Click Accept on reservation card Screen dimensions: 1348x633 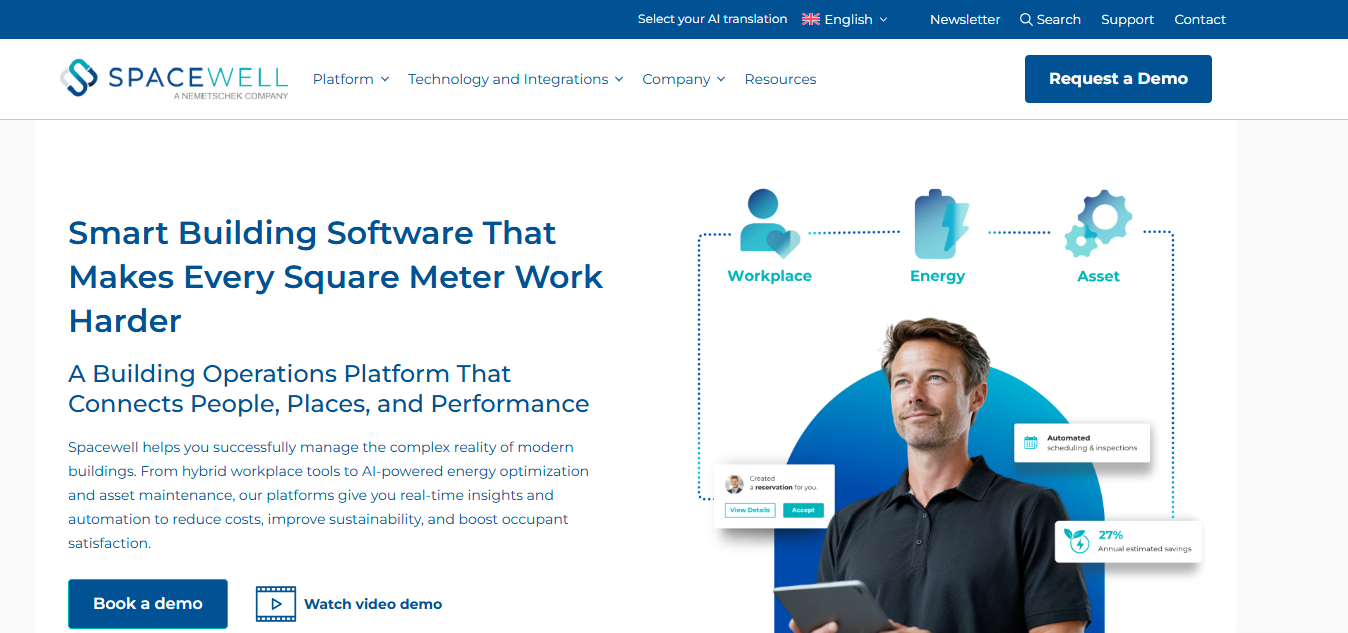(804, 510)
